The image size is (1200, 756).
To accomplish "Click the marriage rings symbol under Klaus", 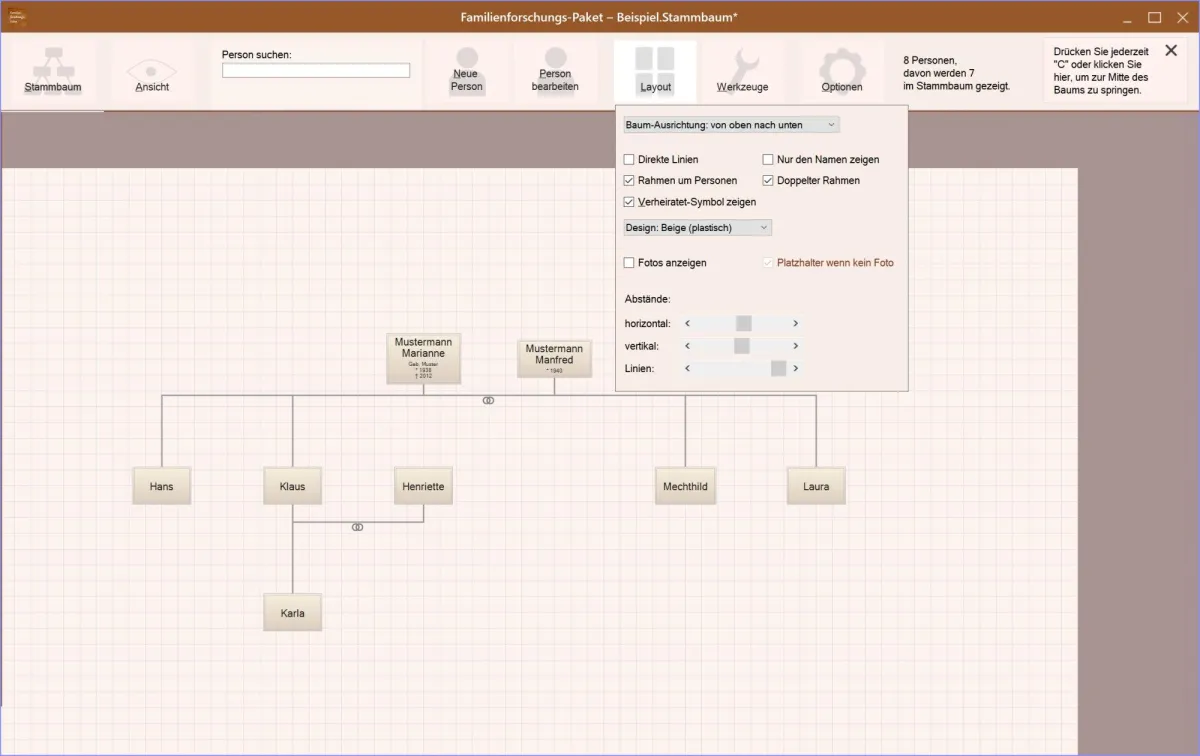I will [x=358, y=527].
